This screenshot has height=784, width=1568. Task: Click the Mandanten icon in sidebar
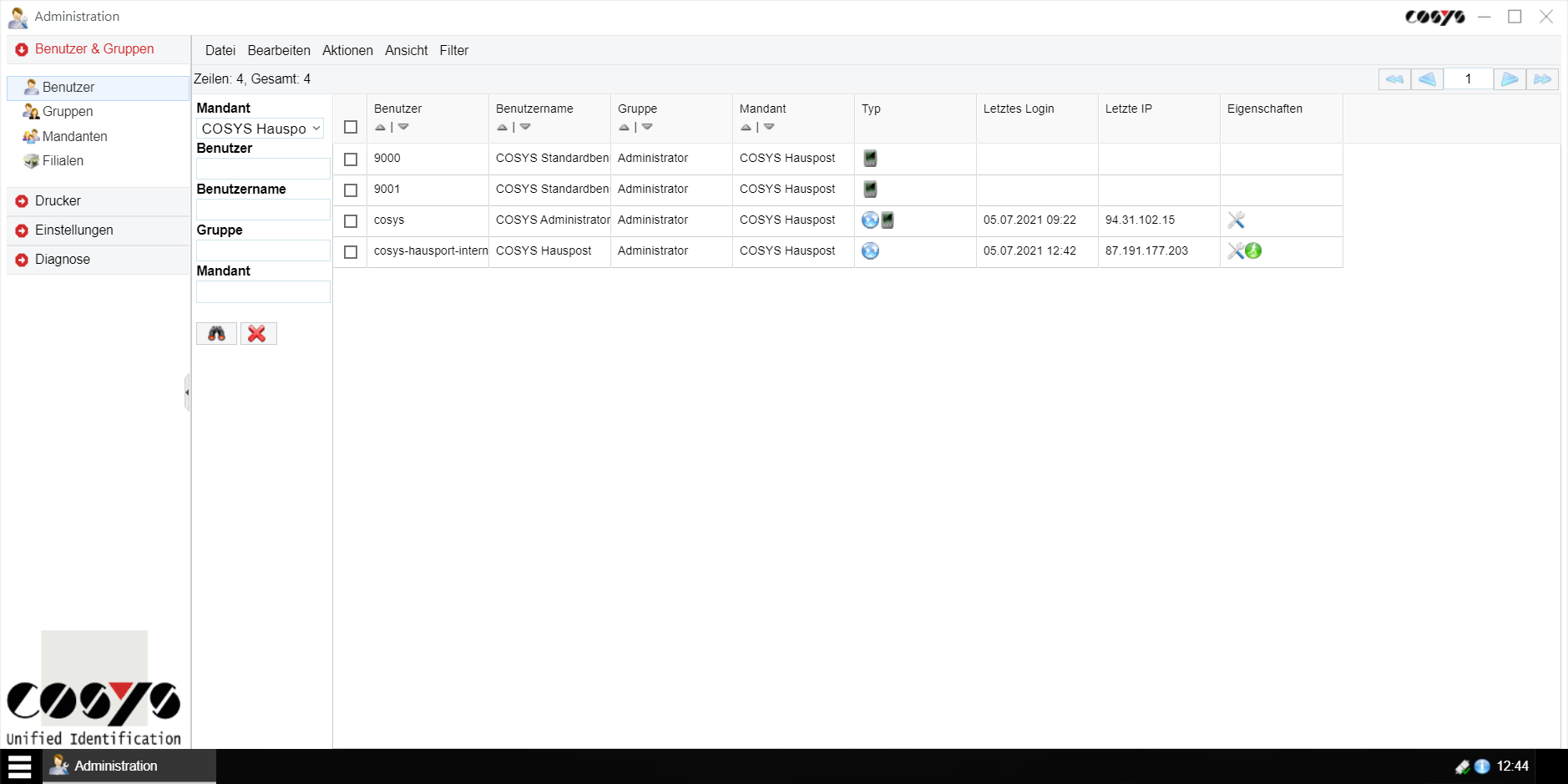click(x=32, y=137)
